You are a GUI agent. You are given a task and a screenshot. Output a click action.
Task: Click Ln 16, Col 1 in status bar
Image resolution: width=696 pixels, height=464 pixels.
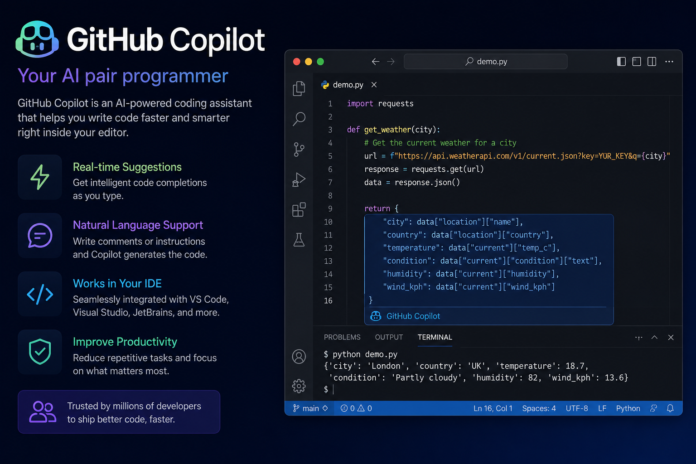[493, 408]
